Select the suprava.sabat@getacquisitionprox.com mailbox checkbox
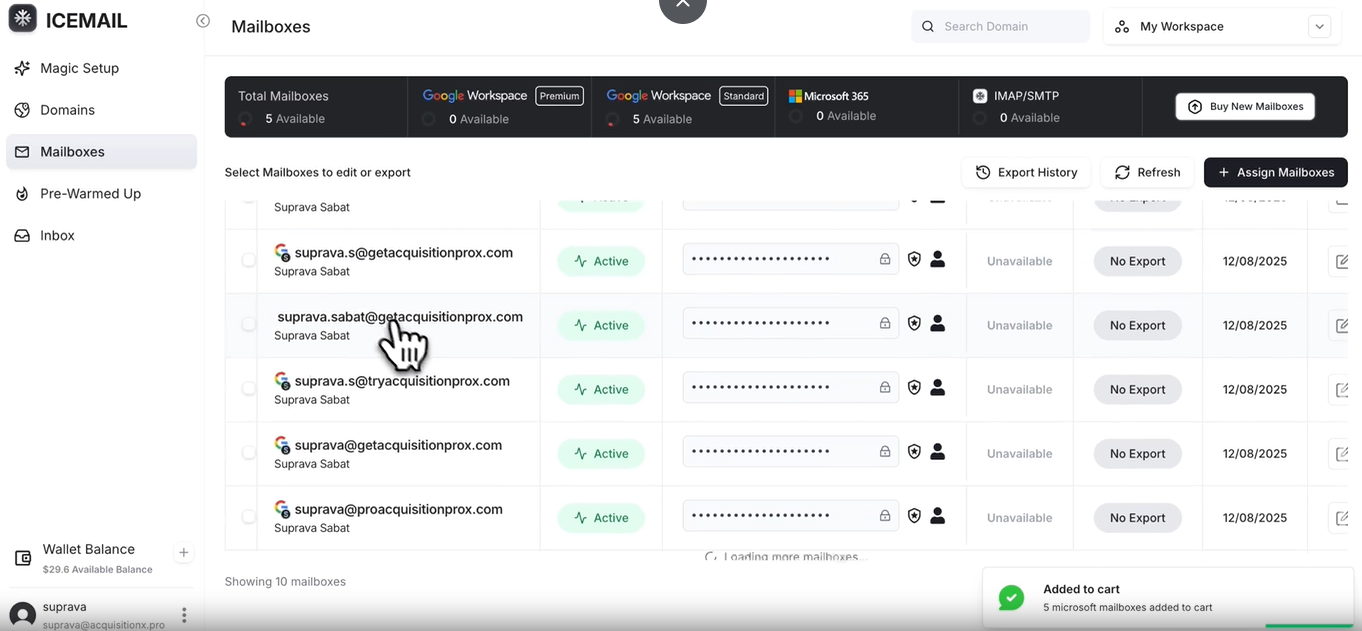 click(248, 324)
